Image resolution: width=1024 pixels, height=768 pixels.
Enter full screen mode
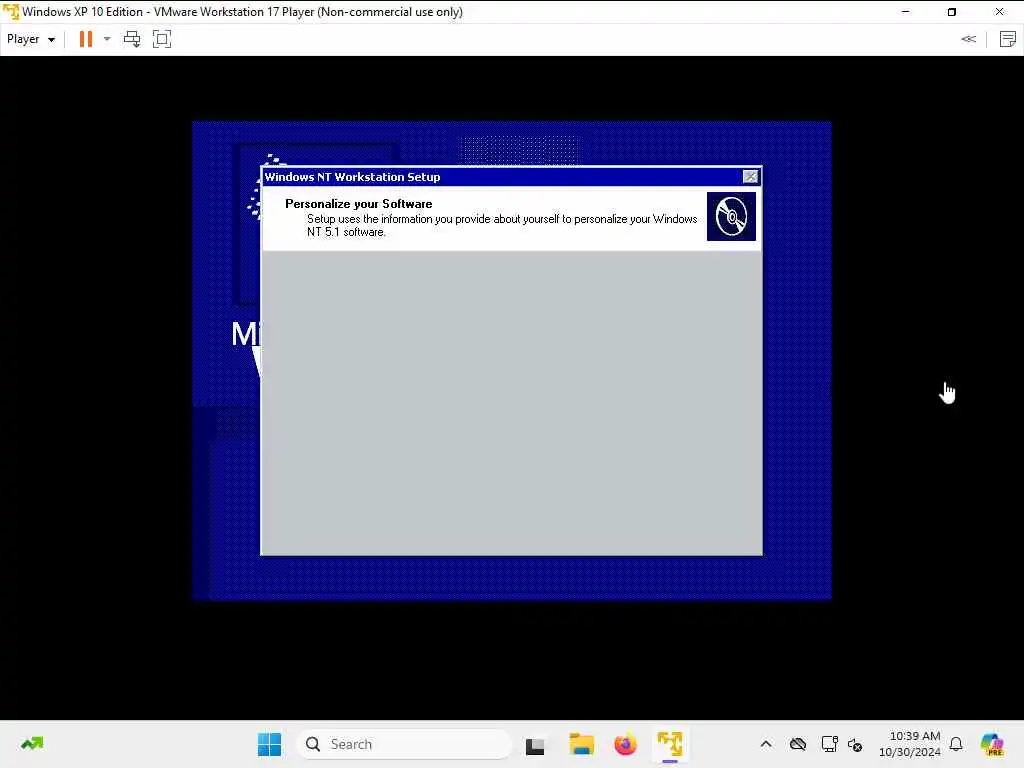[x=162, y=39]
